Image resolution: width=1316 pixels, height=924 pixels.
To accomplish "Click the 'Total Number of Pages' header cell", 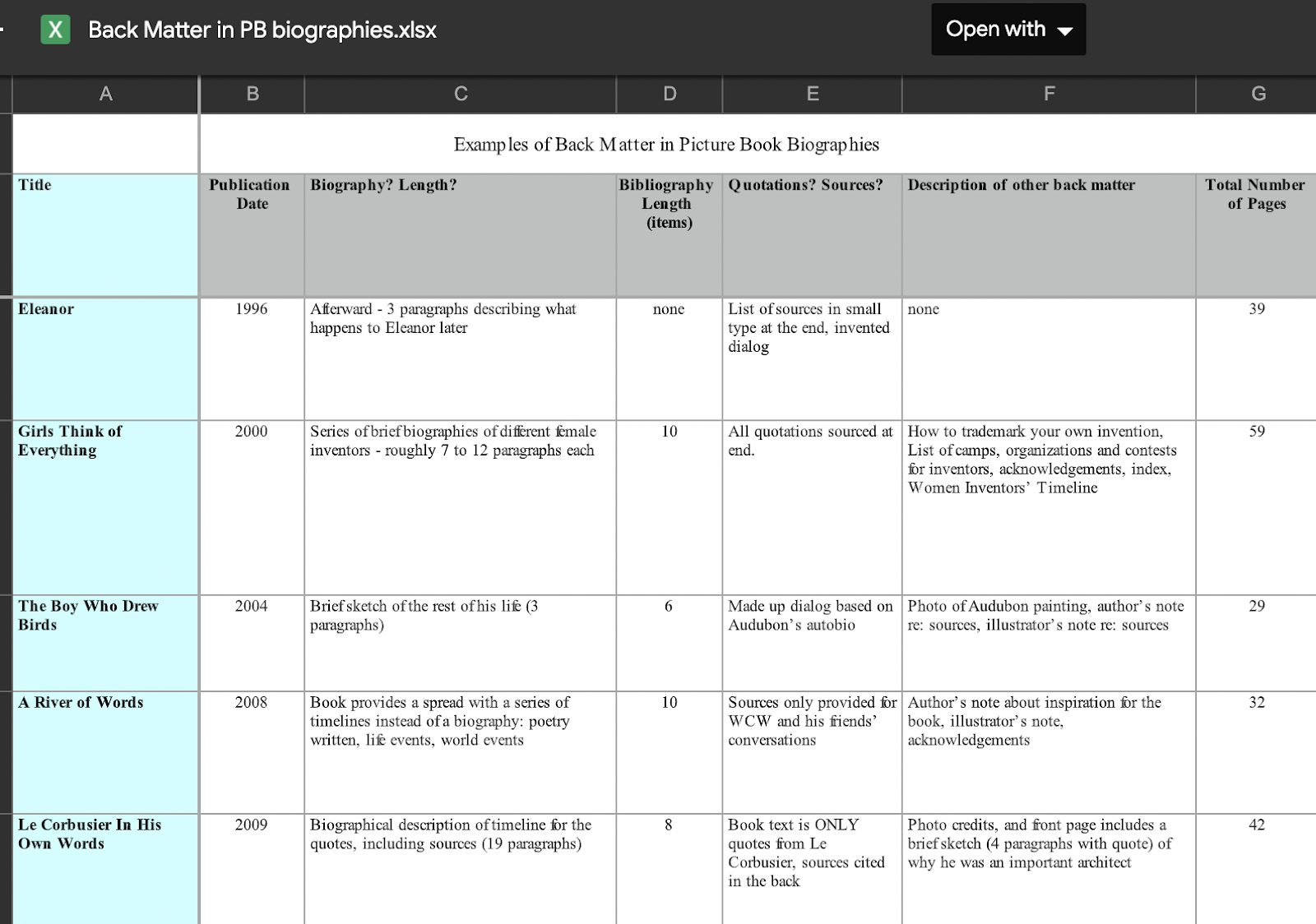I will click(1258, 235).
